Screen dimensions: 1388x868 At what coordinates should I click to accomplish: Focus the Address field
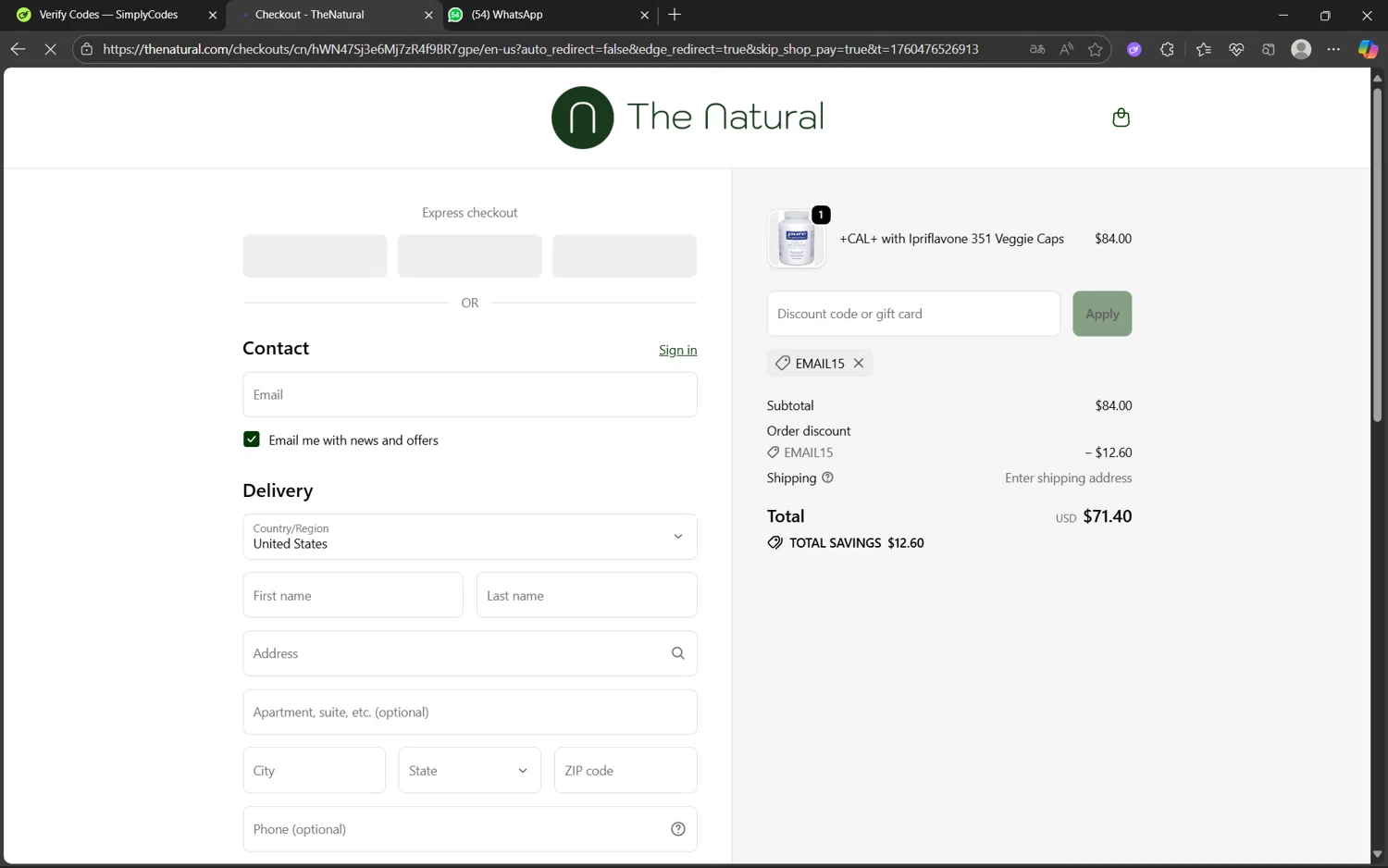coord(469,653)
